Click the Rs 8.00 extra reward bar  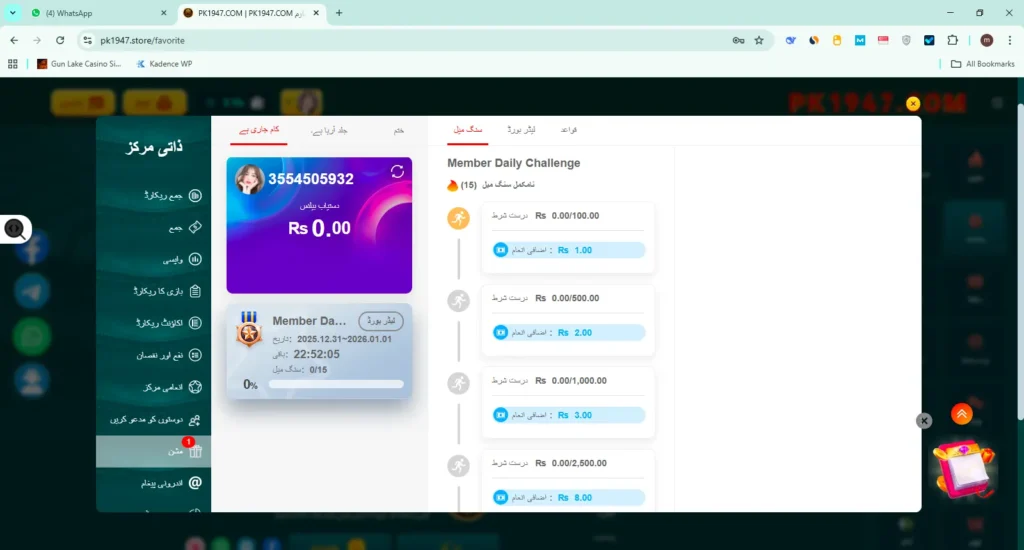[568, 498]
